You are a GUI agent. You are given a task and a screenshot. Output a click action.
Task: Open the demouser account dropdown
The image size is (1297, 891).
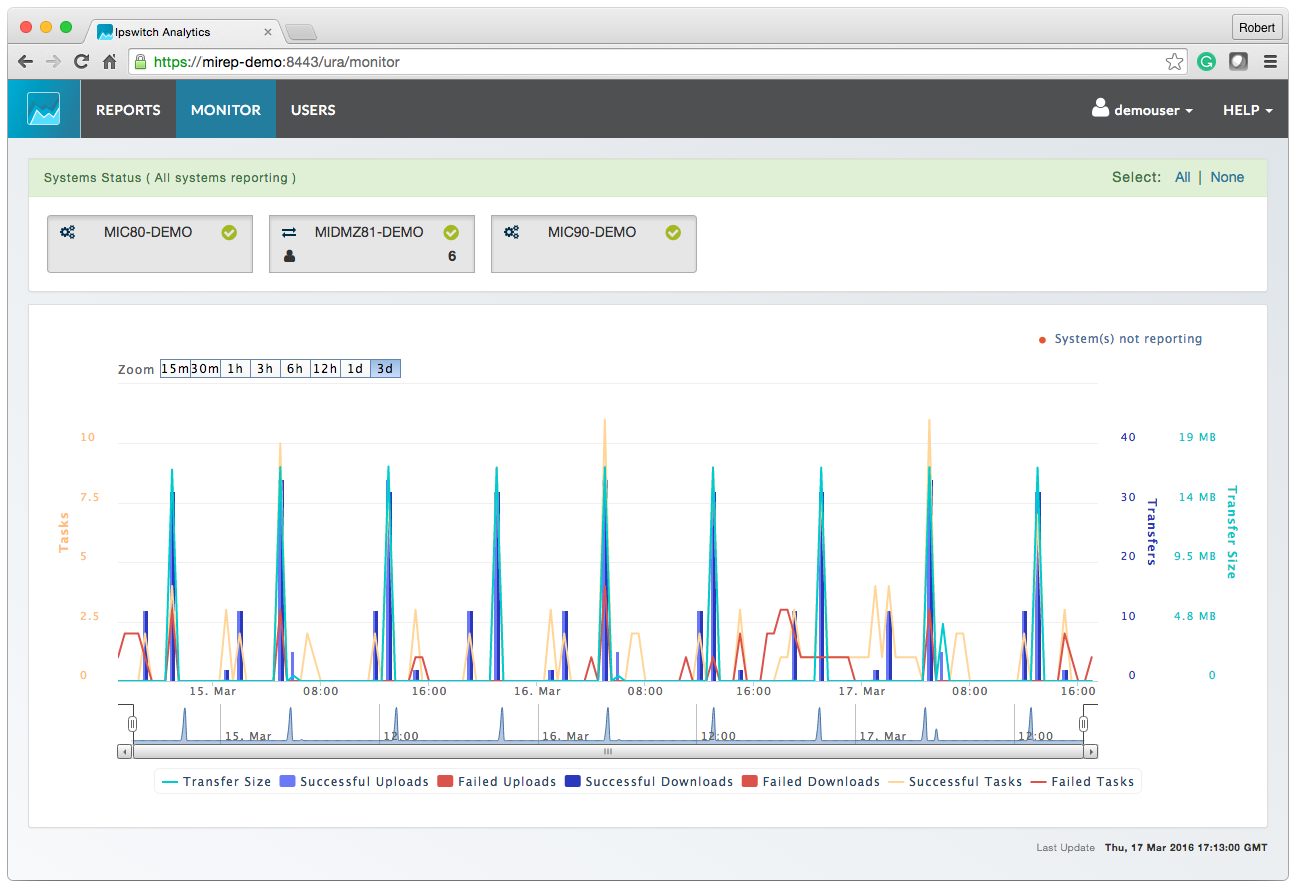pyautogui.click(x=1143, y=110)
